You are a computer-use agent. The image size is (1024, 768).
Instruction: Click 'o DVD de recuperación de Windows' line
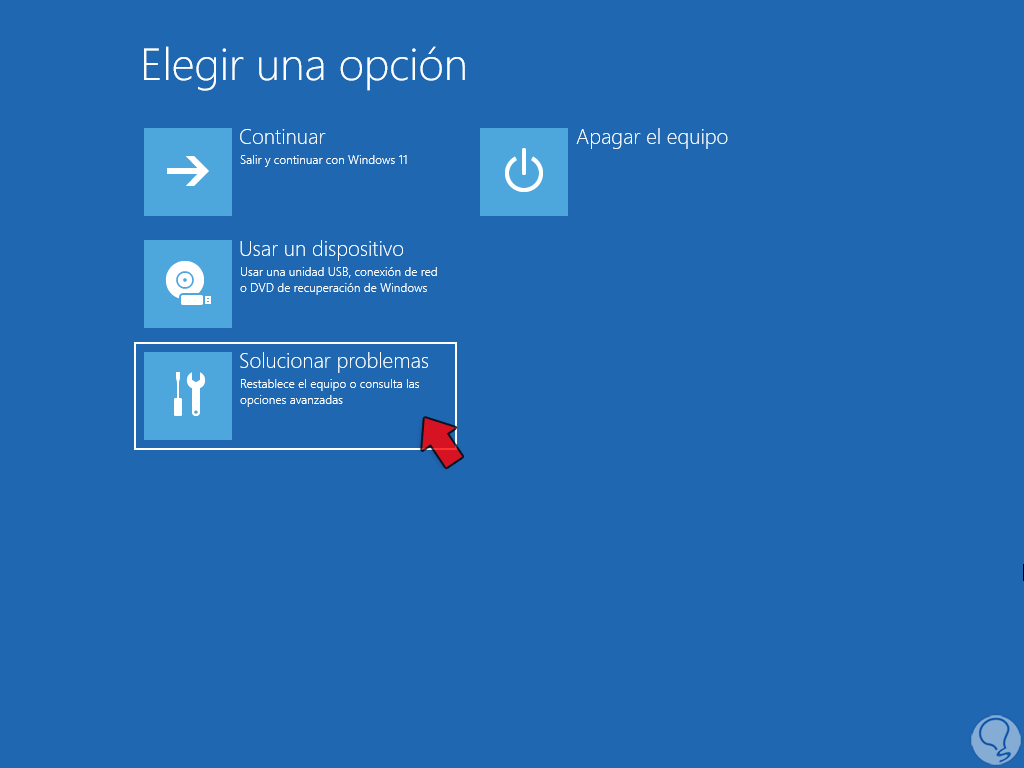point(334,288)
